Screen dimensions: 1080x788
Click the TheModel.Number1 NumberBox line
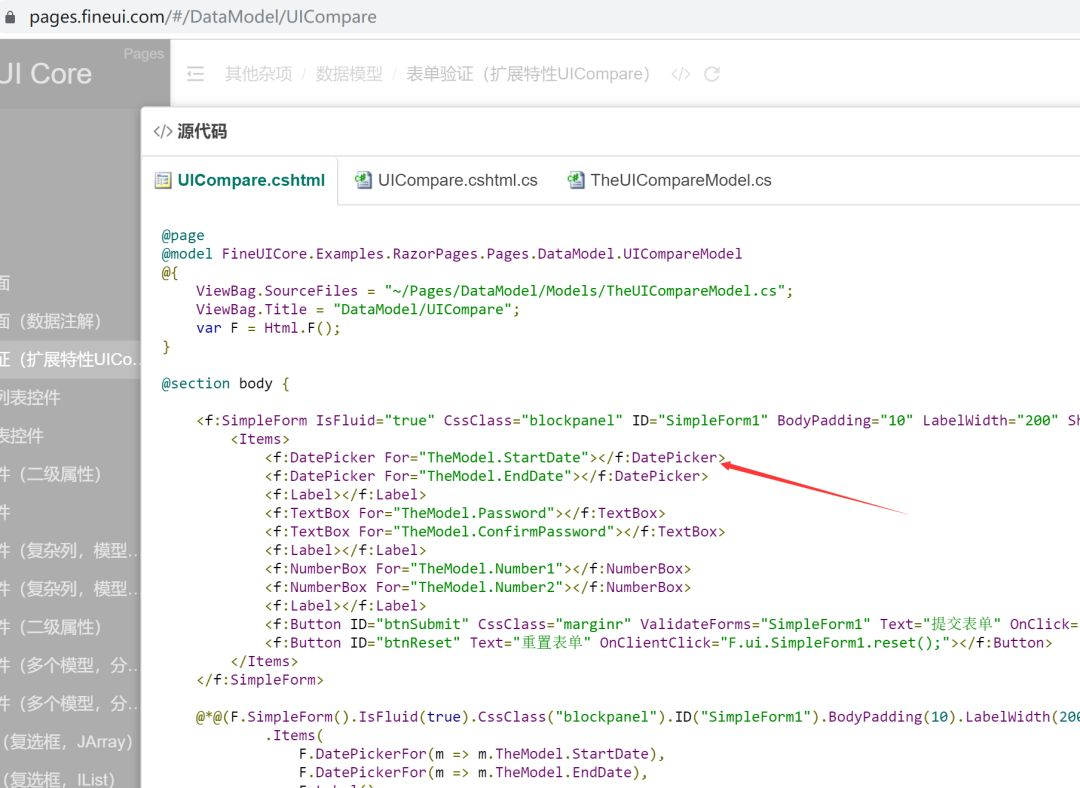(477, 569)
